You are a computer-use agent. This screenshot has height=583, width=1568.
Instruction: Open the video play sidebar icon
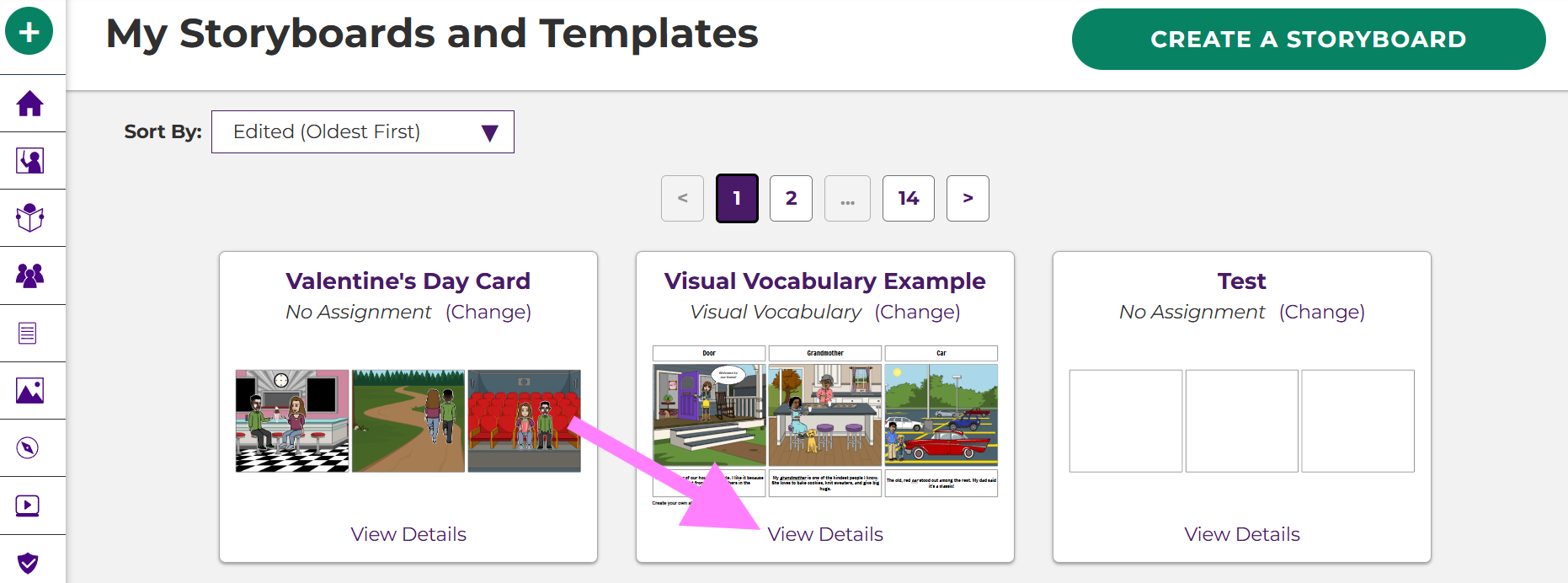28,505
